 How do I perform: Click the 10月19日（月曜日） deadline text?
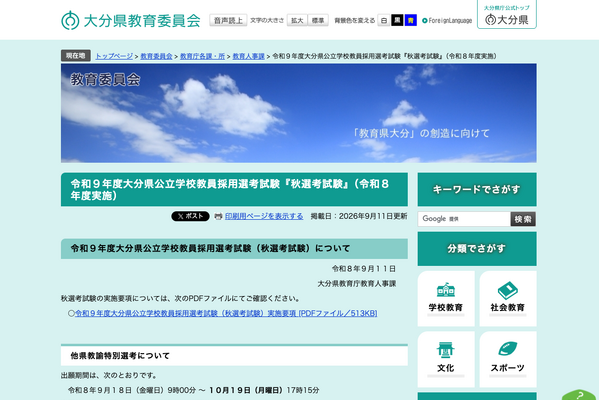tap(246, 390)
